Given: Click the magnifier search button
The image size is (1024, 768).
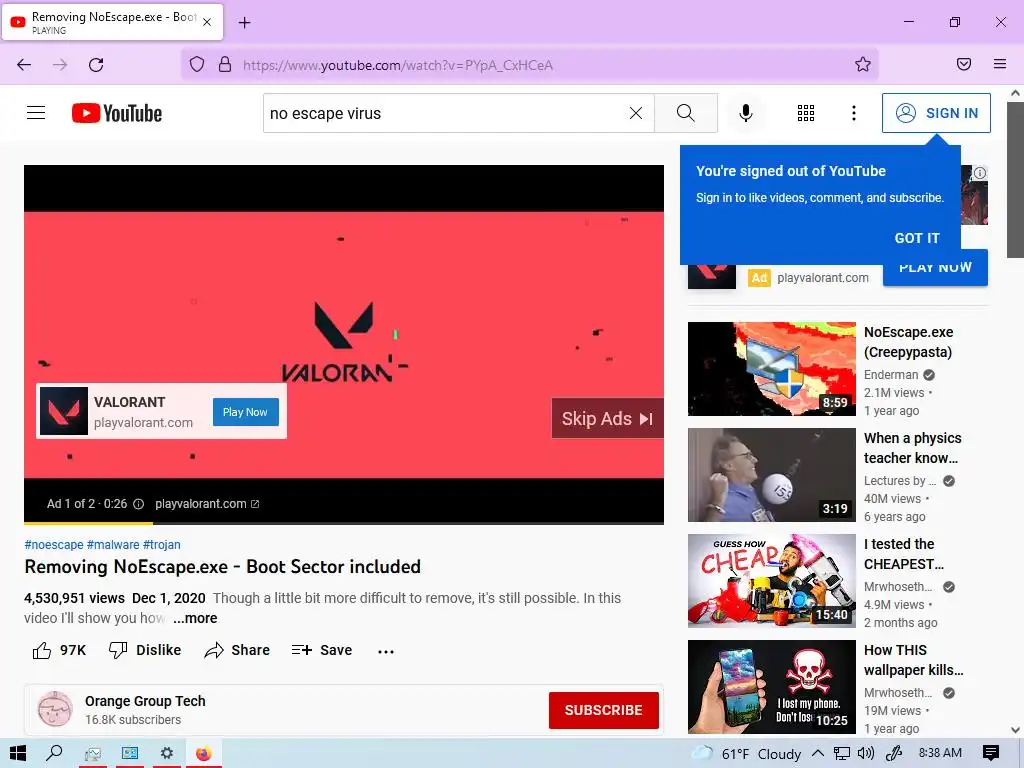Looking at the screenshot, I should click(686, 113).
